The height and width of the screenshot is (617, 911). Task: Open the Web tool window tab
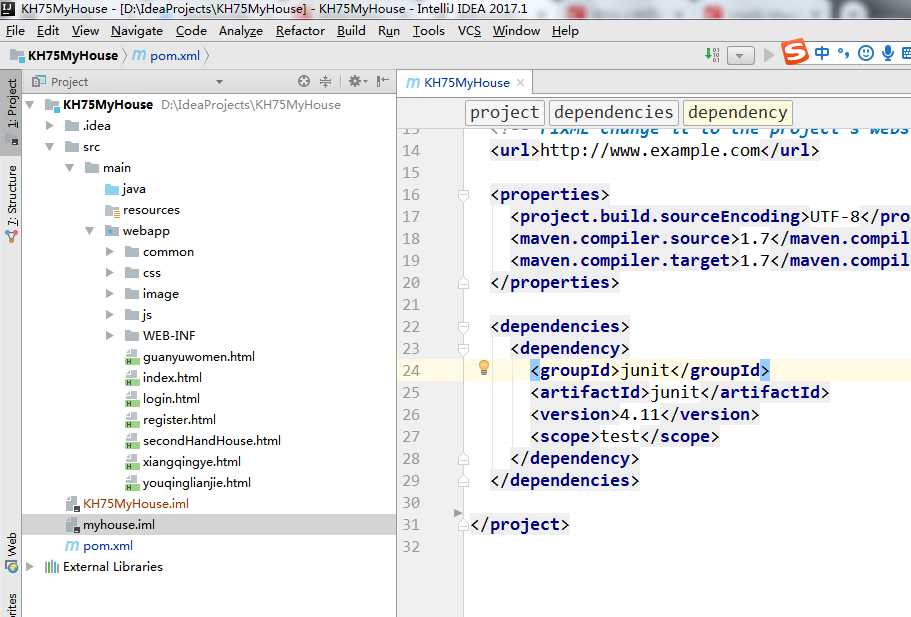[11, 552]
